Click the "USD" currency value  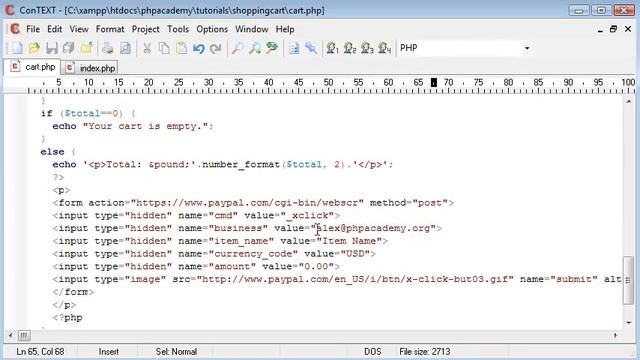pyautogui.click(x=355, y=254)
